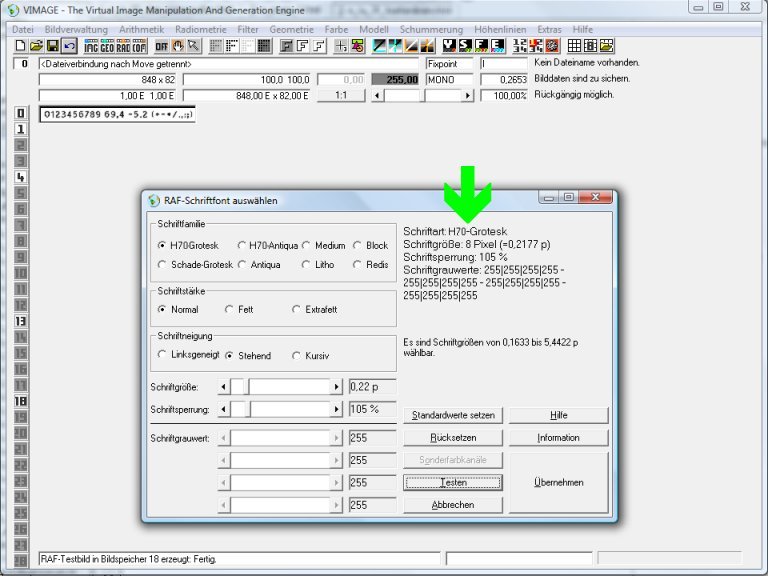Select the H70-Antiqua font family
The image size is (768, 576).
tap(242, 245)
